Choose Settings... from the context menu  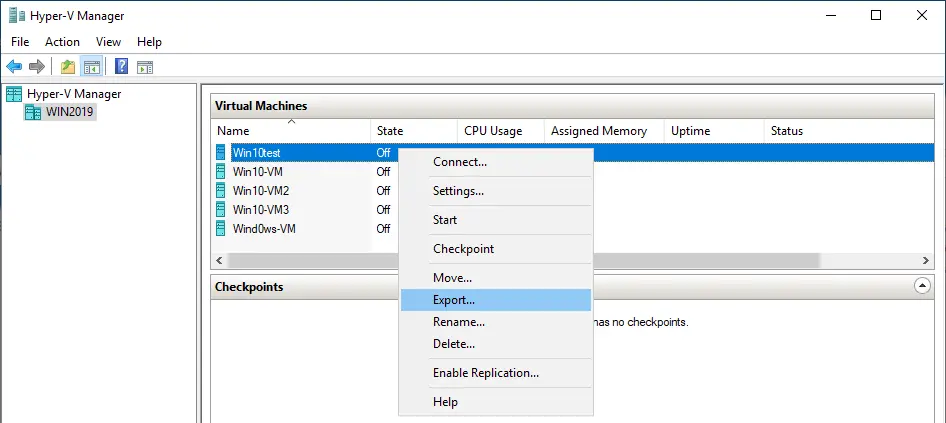coord(496,191)
